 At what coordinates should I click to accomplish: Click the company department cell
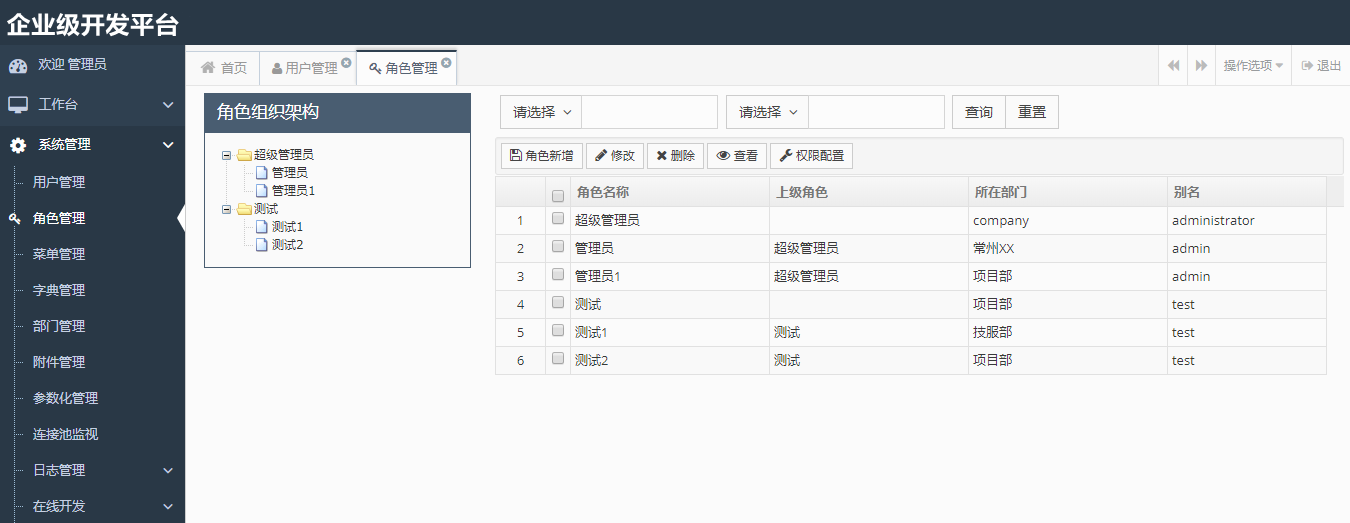[x=1068, y=220]
